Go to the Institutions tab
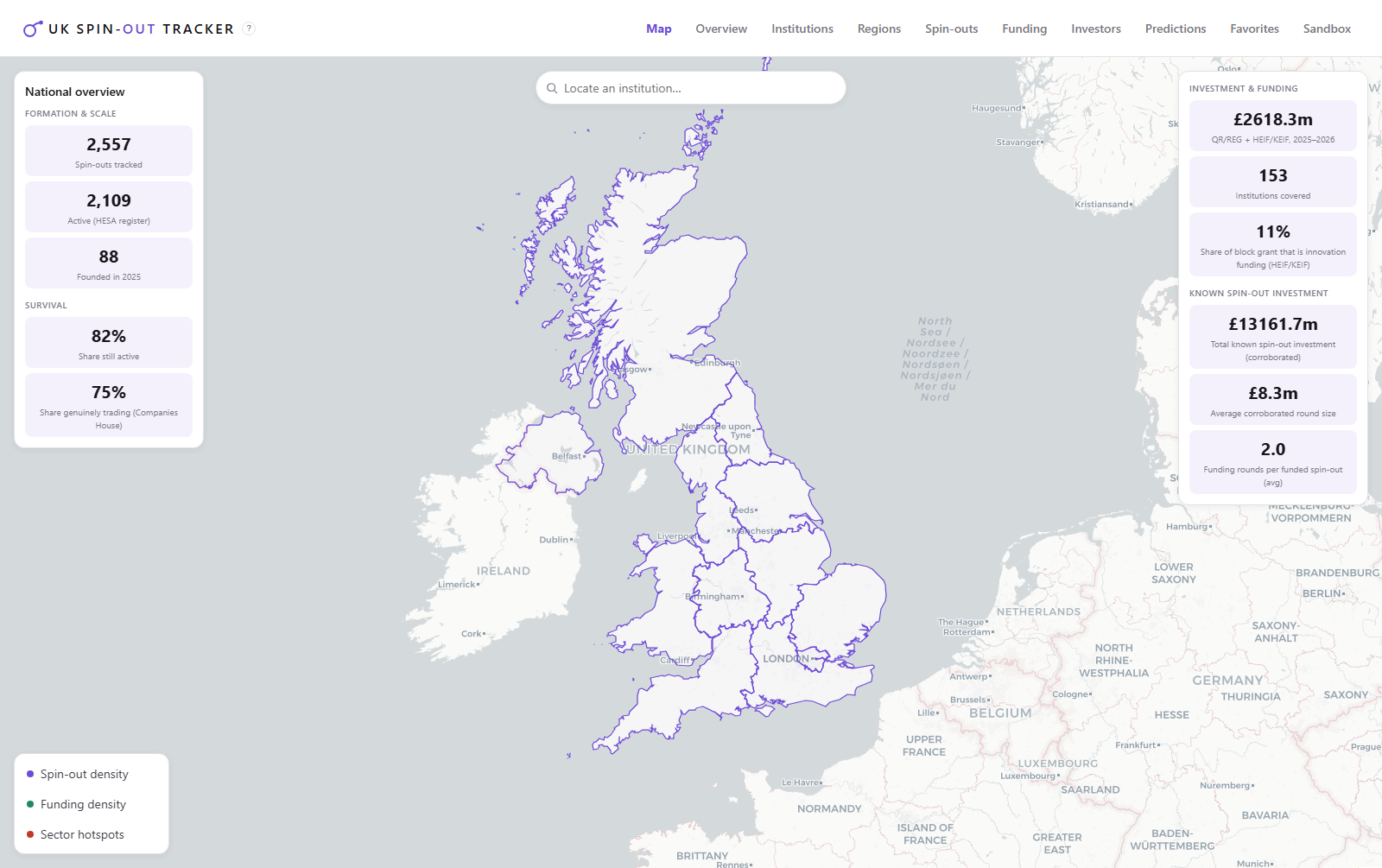This screenshot has width=1382, height=868. coord(802,29)
